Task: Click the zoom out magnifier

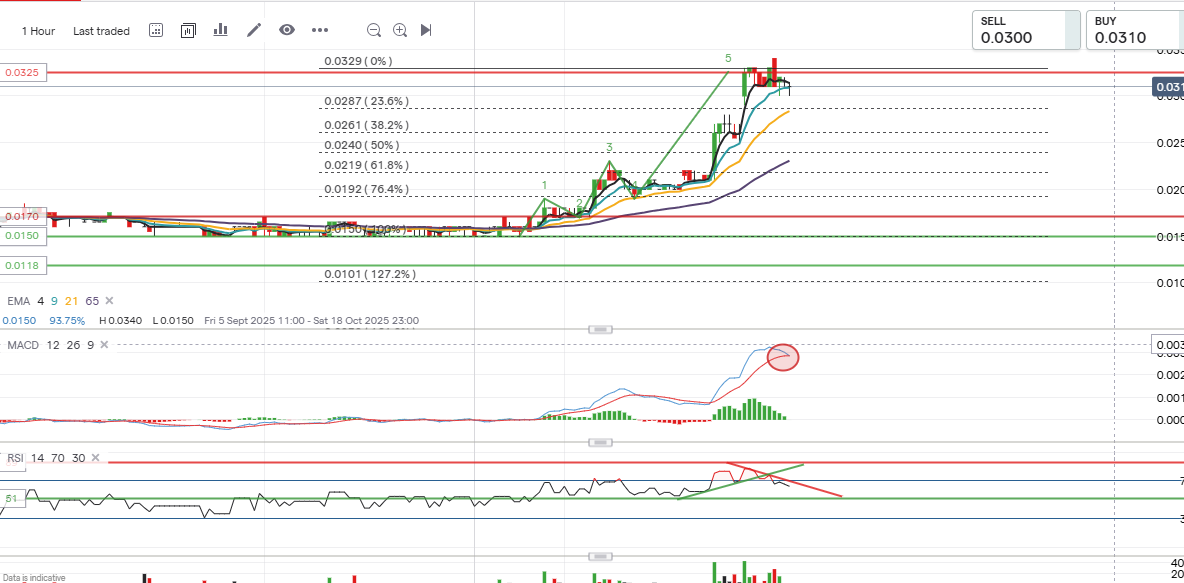Action: [374, 30]
